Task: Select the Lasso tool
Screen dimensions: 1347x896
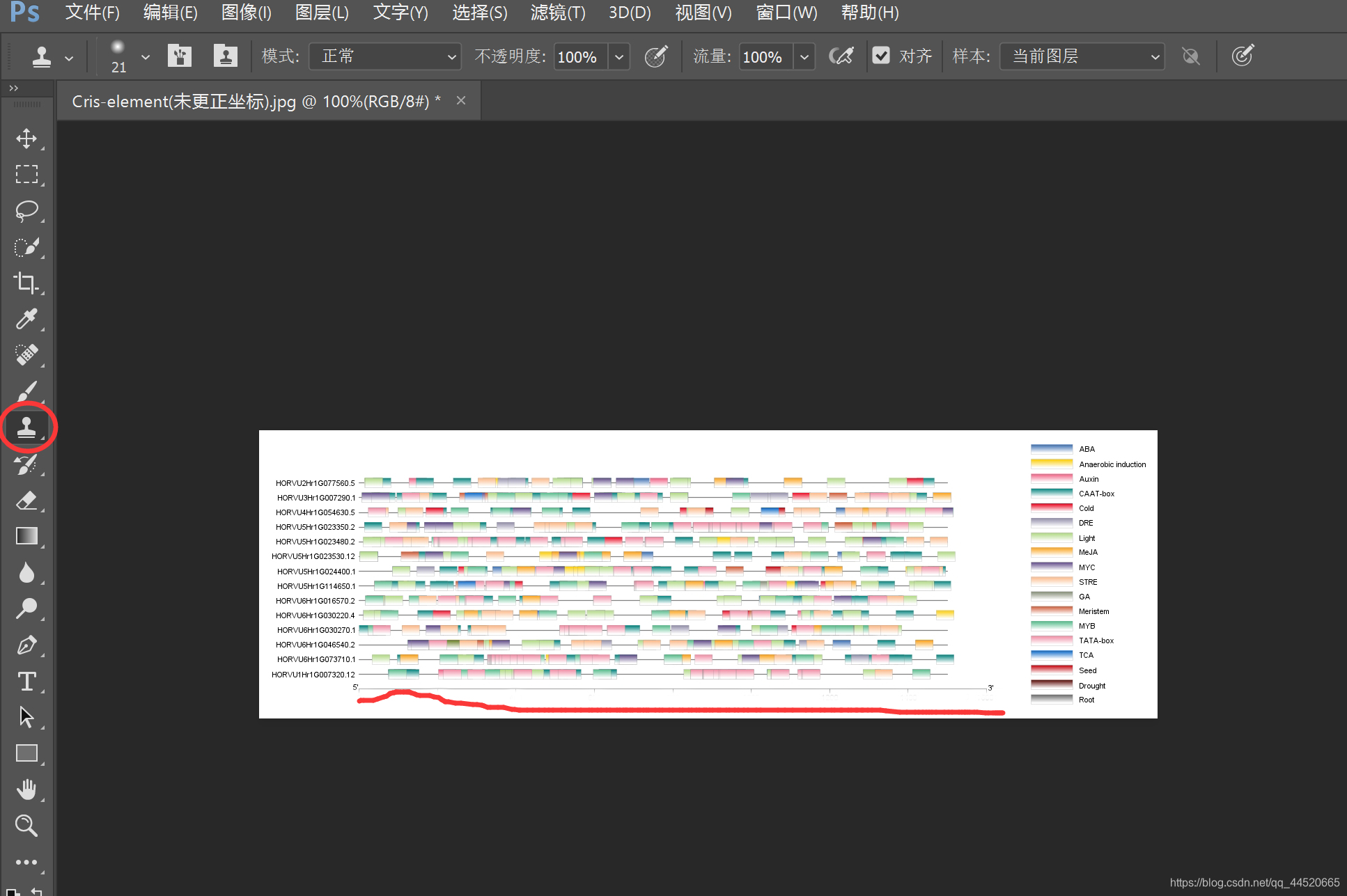Action: 26,210
